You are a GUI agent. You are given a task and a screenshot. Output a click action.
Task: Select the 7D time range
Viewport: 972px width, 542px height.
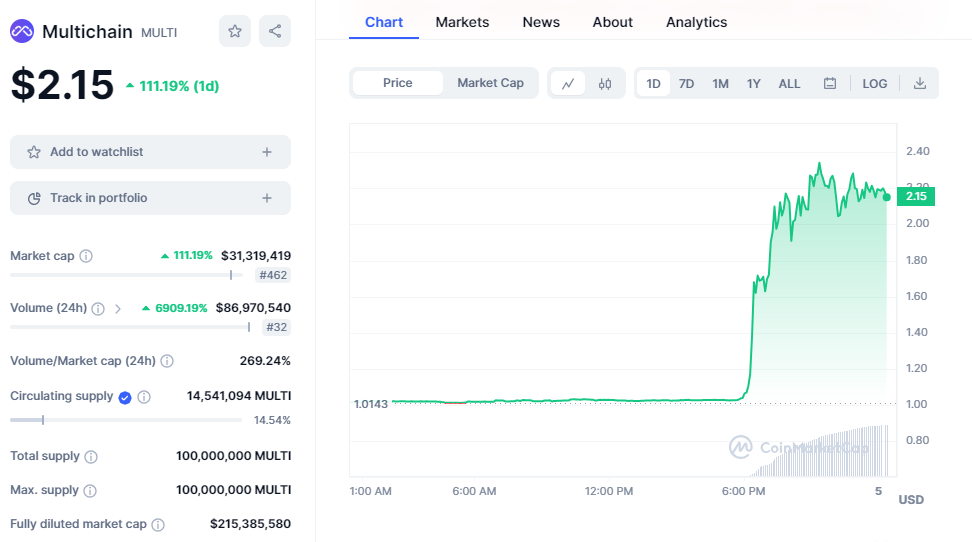(686, 83)
